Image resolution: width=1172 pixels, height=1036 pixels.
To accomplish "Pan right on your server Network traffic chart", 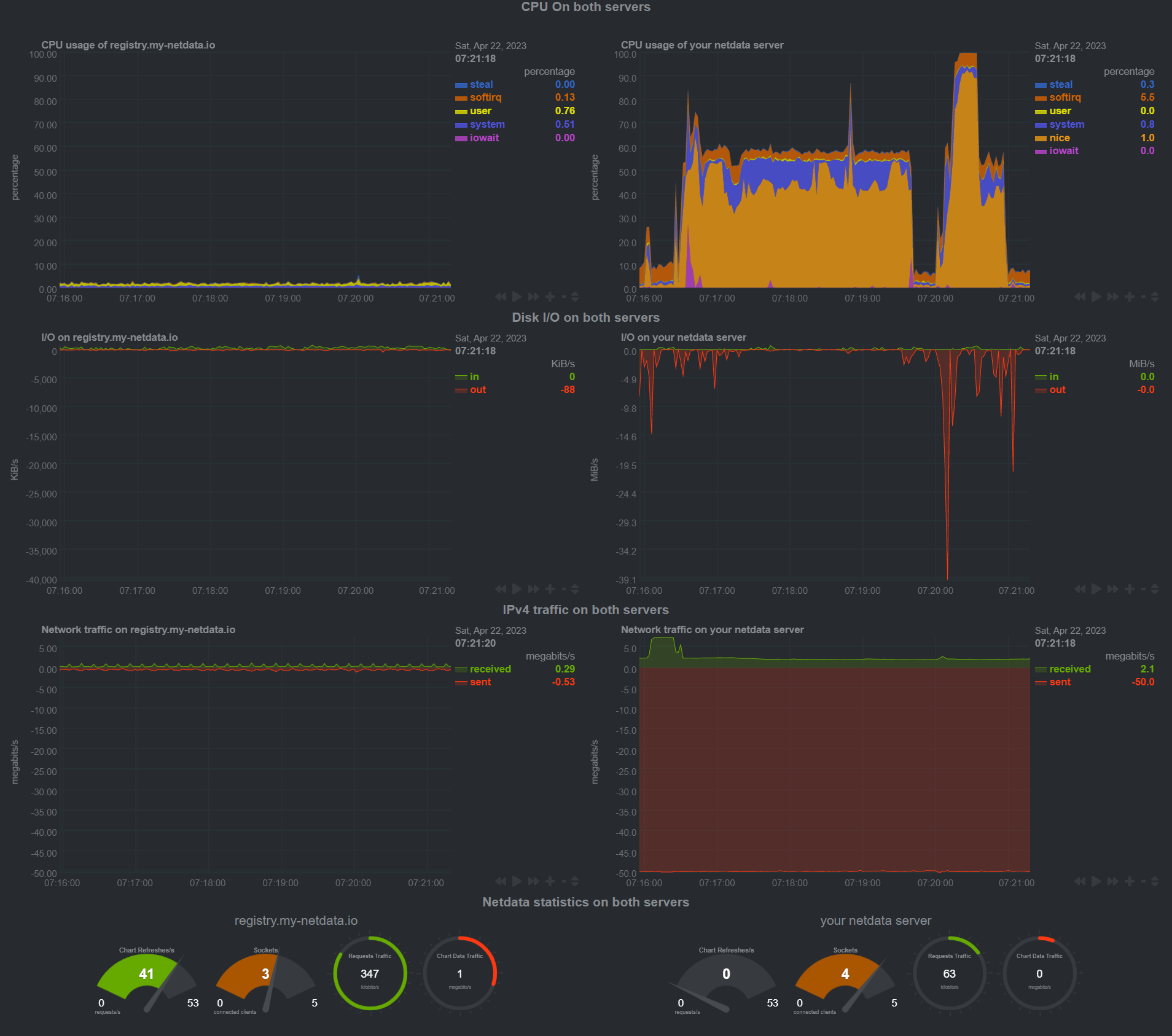I will point(1114,881).
